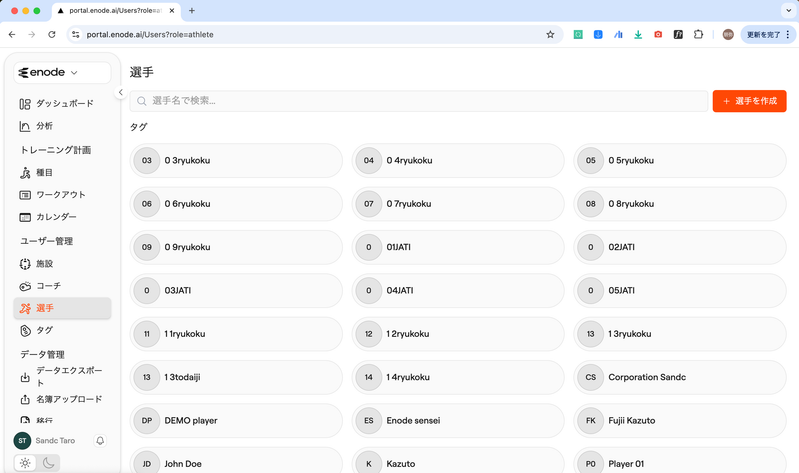Reload the page with refresh icon
799x473 pixels.
point(51,35)
